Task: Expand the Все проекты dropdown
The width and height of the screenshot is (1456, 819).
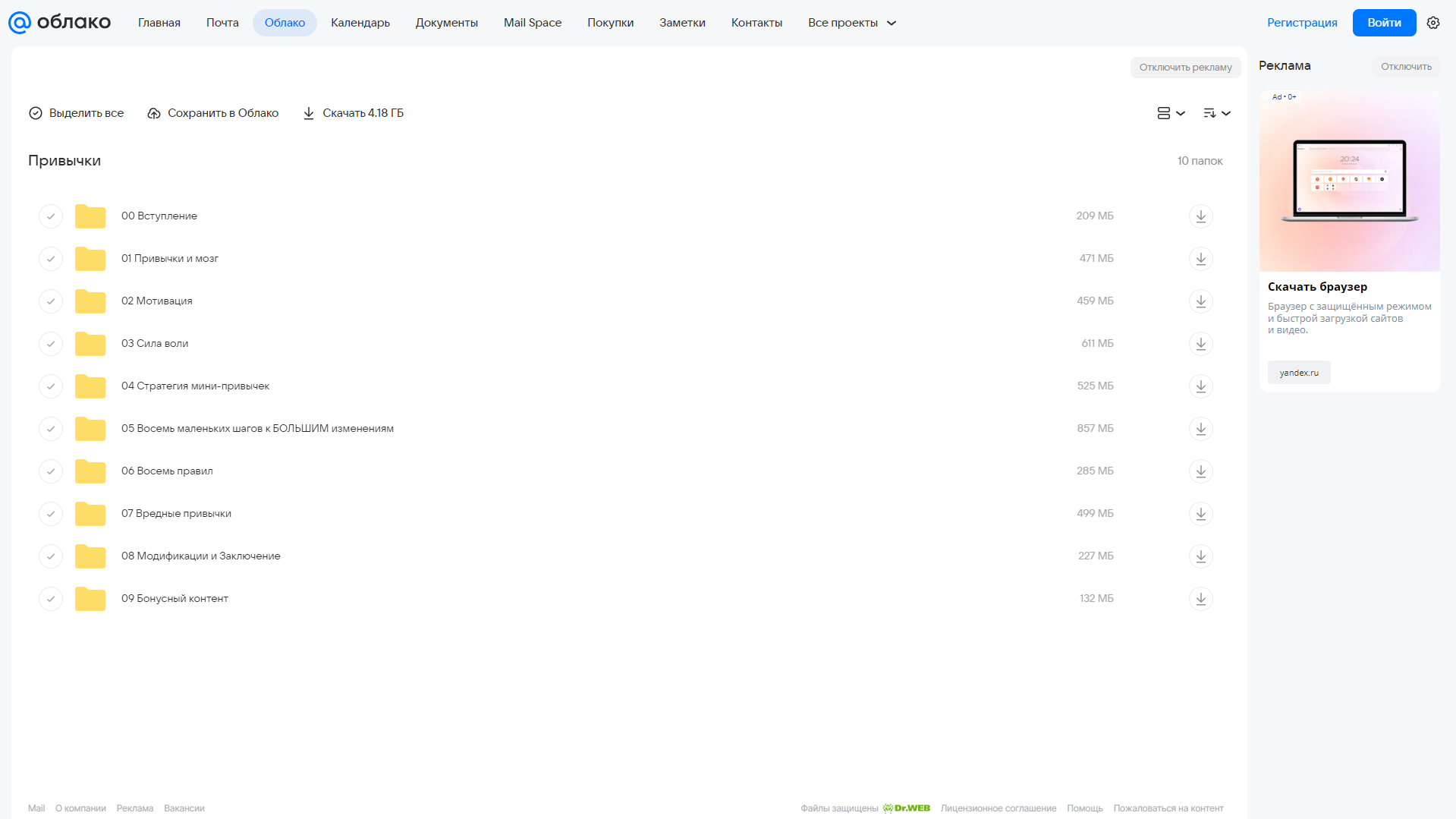Action: coord(852,23)
